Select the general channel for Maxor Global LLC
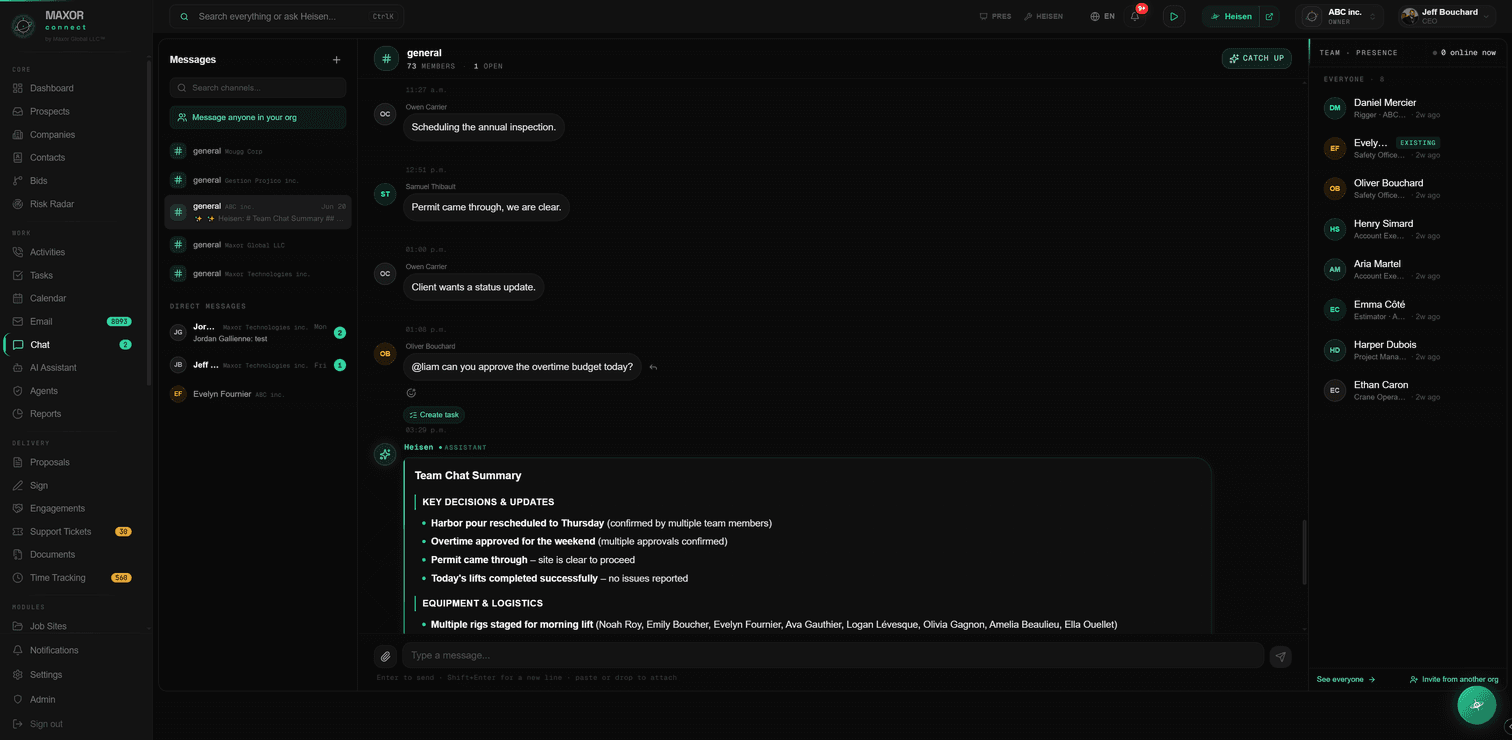Screen dimensions: 1512x740 tap(258, 244)
